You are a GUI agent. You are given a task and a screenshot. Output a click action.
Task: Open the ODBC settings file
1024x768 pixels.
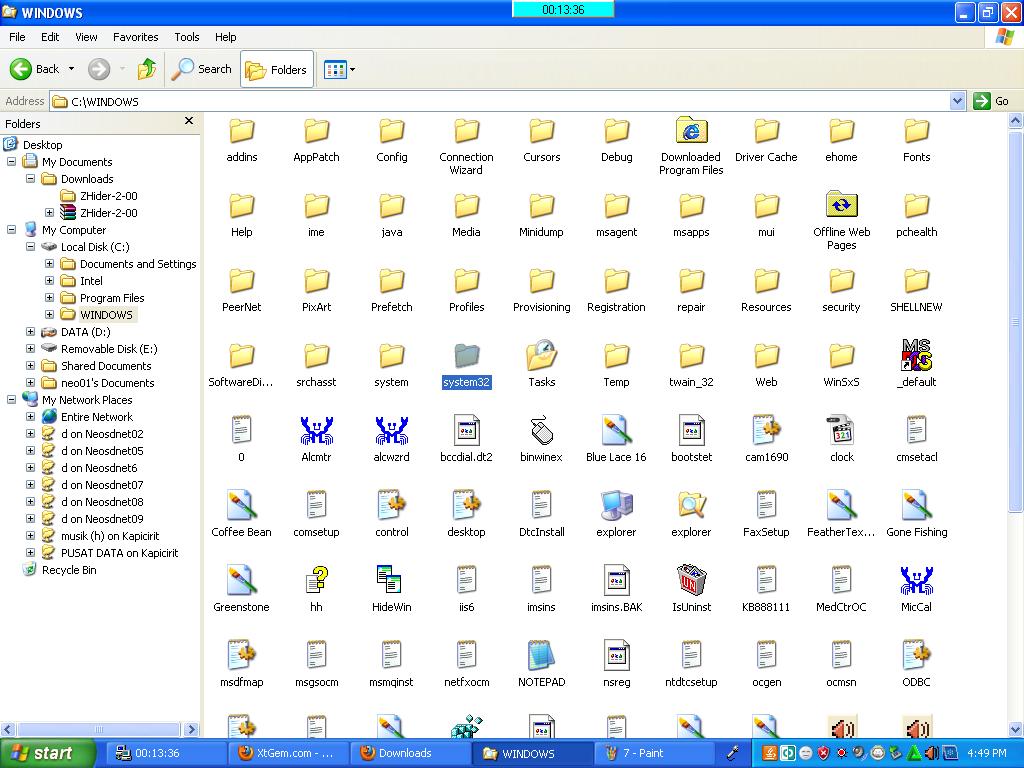916,656
